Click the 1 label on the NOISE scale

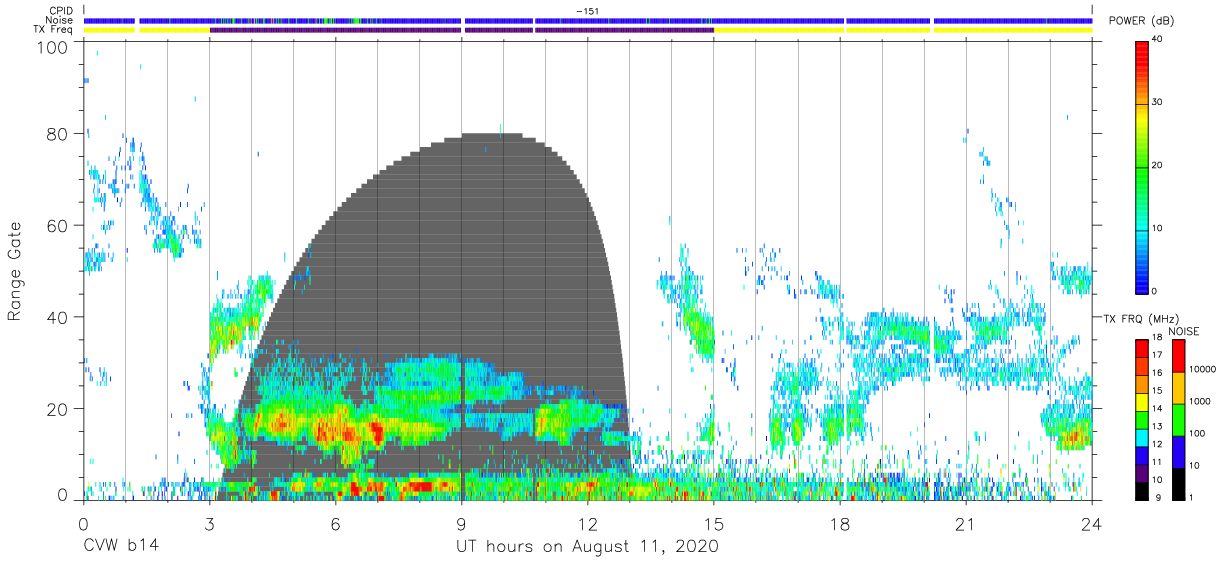click(x=1191, y=497)
